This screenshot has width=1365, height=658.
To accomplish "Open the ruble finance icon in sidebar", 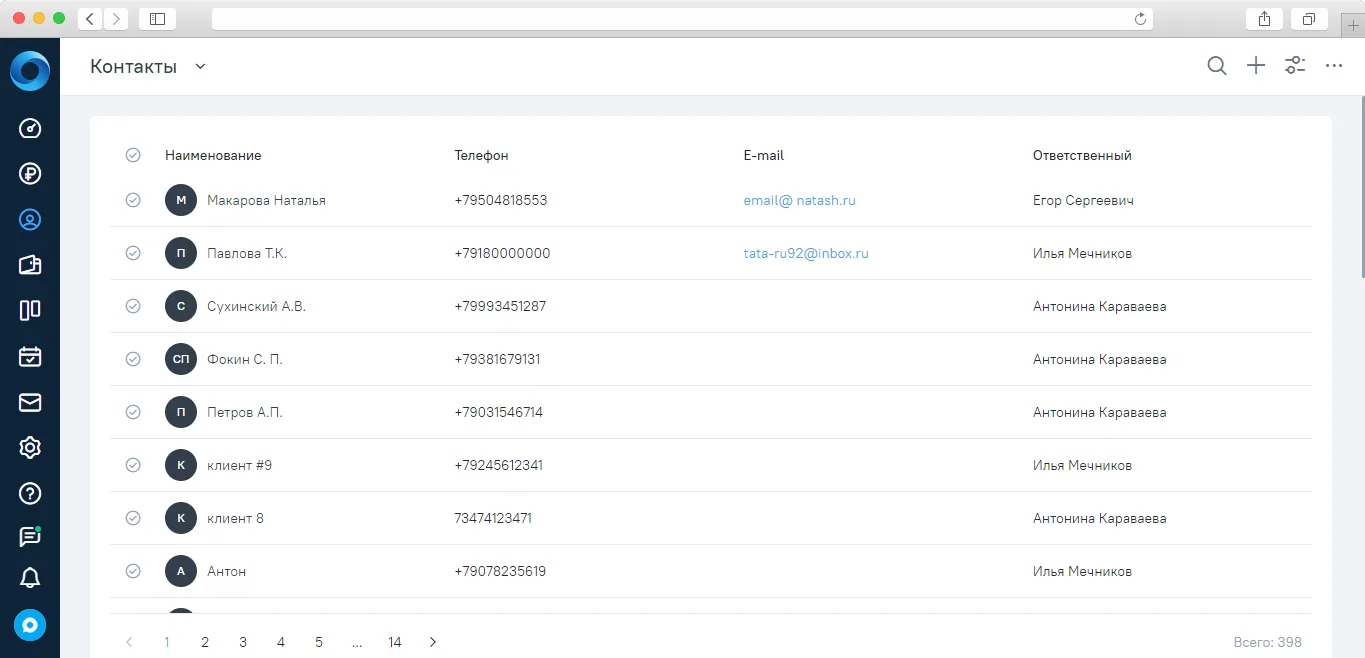I will [30, 174].
